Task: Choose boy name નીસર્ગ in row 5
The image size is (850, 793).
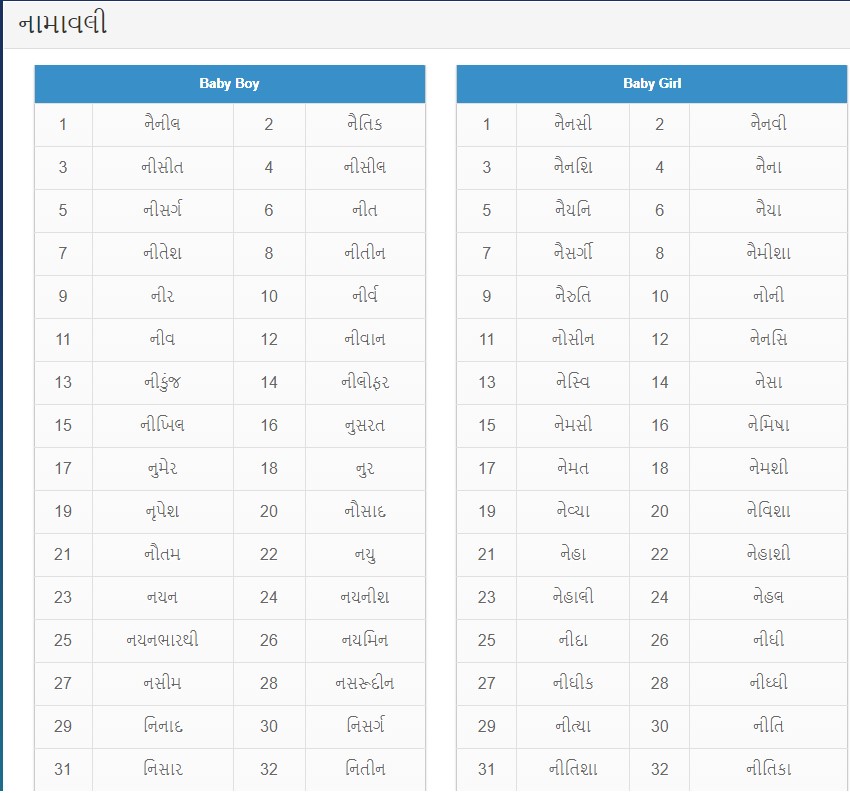Action: 162,210
